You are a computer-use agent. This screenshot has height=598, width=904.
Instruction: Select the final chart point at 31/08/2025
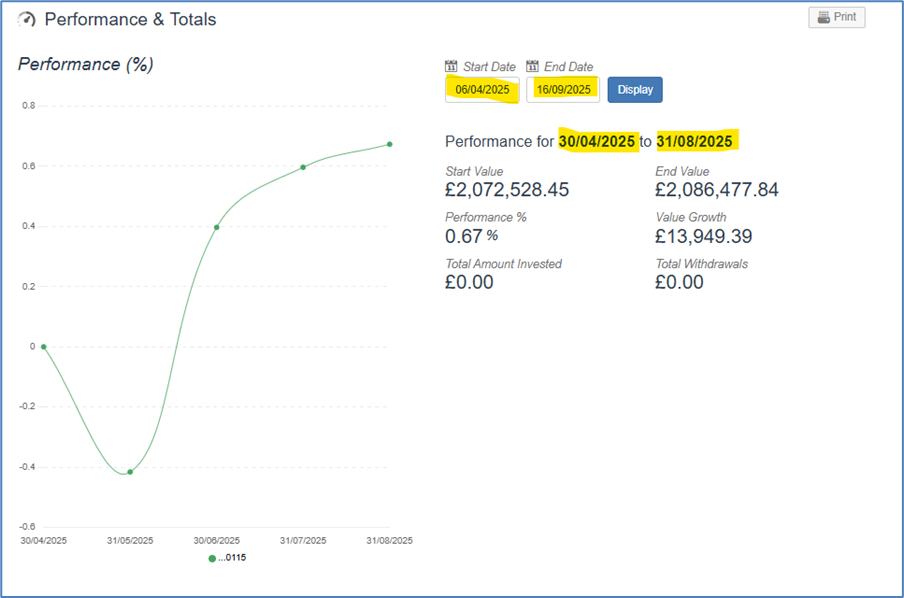(389, 144)
